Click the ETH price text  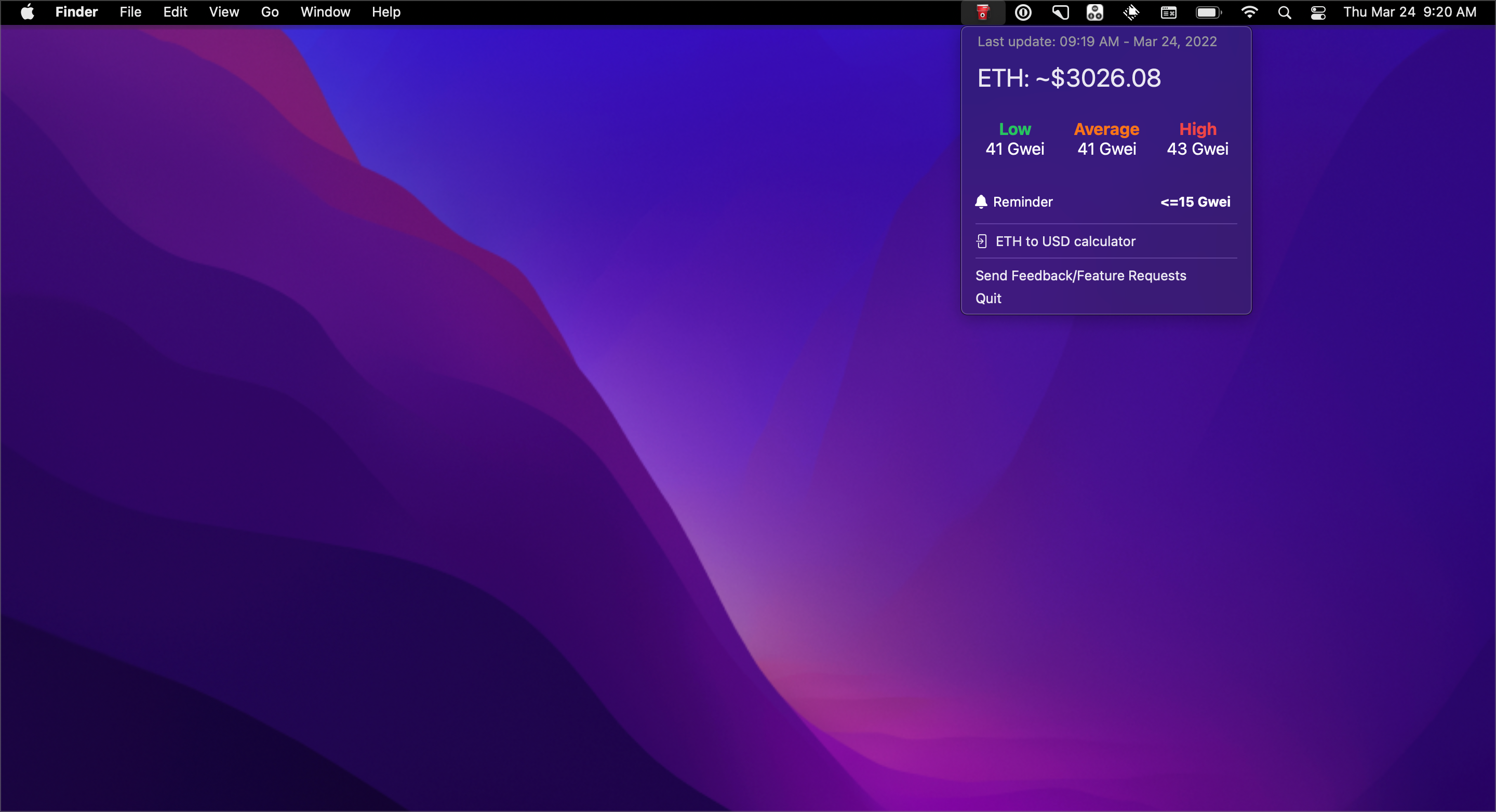coord(1069,78)
